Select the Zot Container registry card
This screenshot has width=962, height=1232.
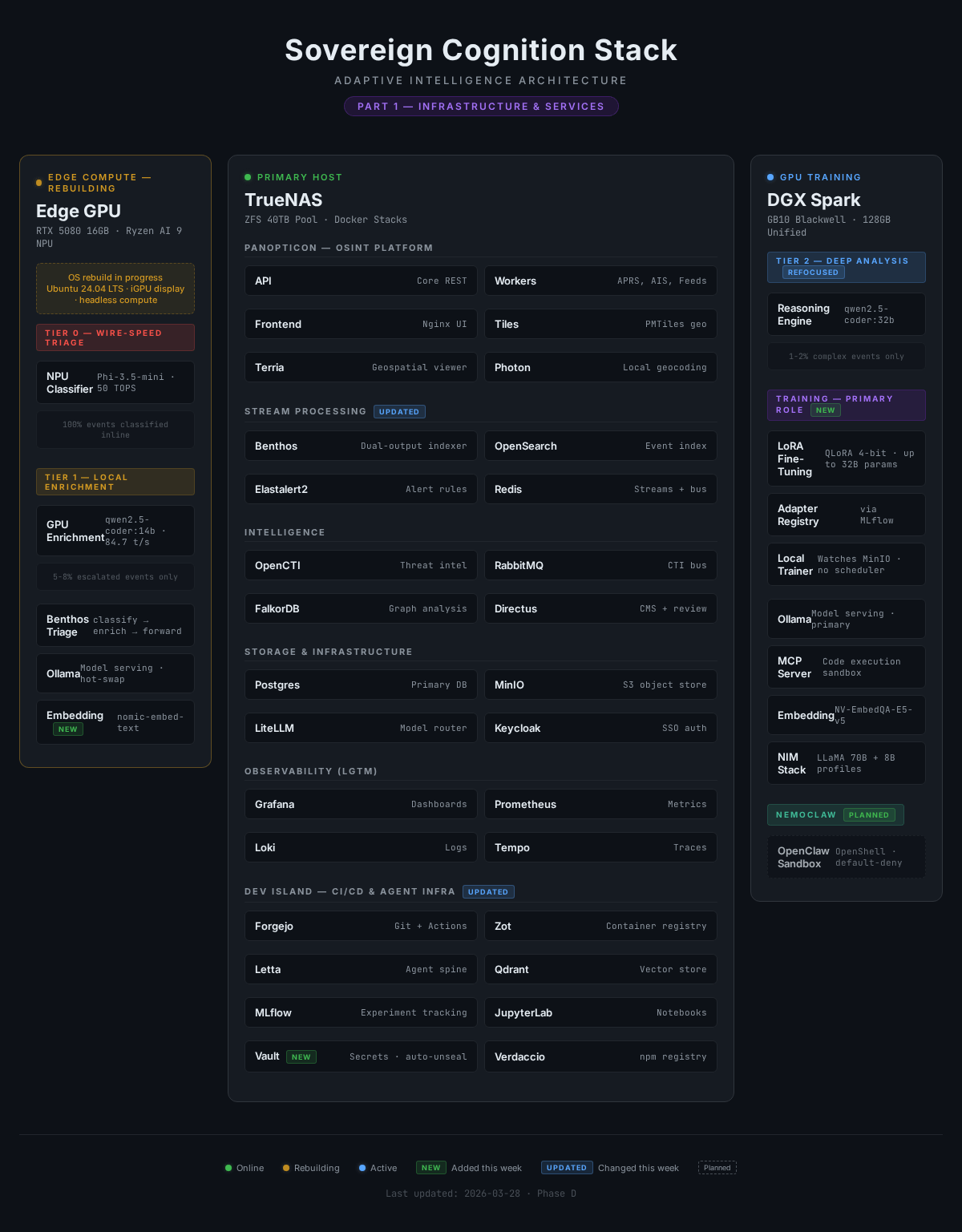(600, 927)
